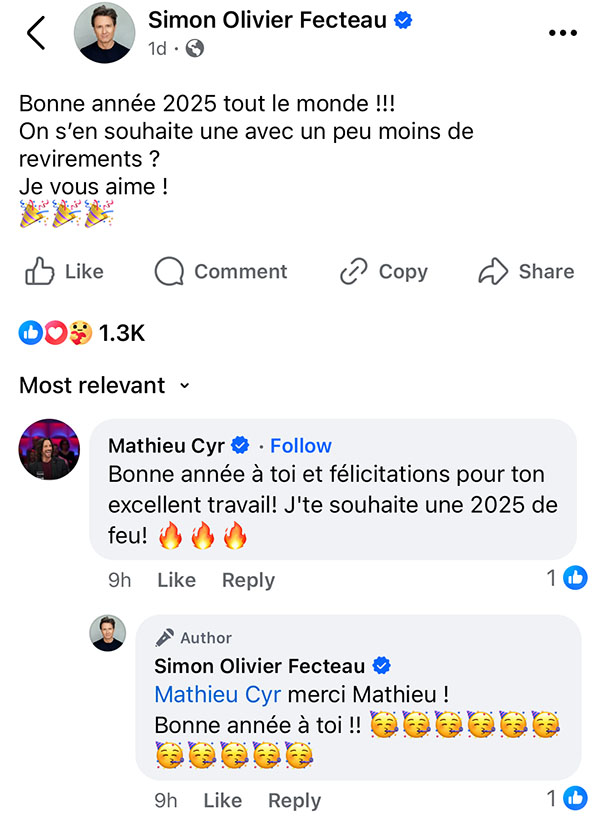Viewport: 600px width, 816px height.
Task: Open the three-dot post options menu
Action: click(x=563, y=33)
